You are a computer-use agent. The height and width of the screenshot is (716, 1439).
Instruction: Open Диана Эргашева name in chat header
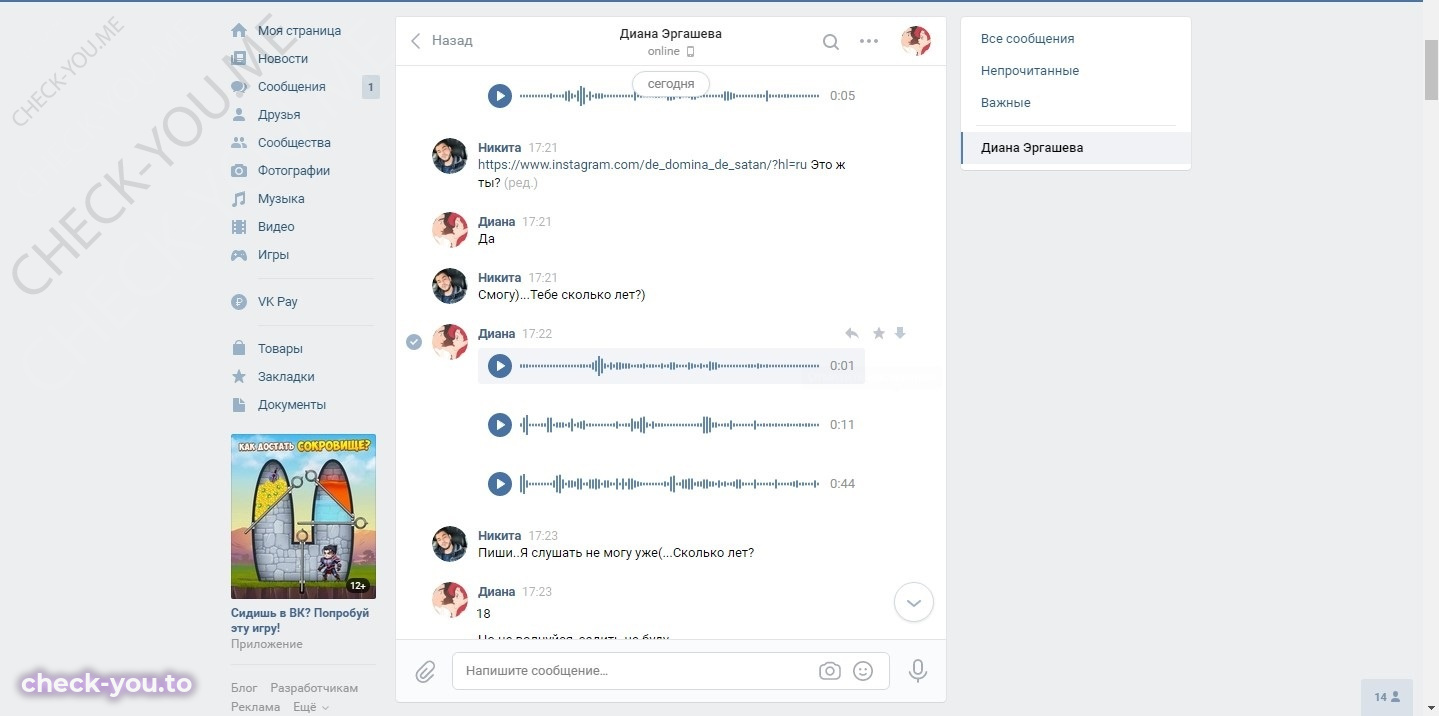671,34
